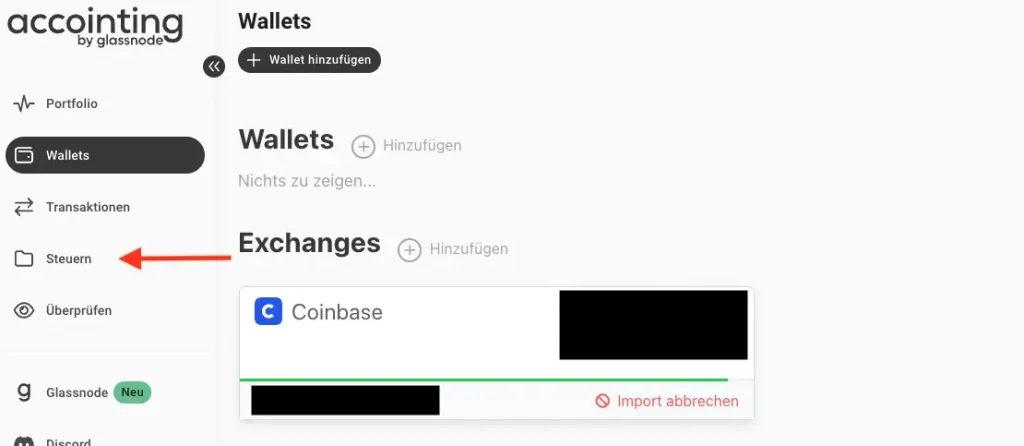Viewport: 1024px width, 446px height.
Task: Click the Überprüfen eye icon
Action: (24, 311)
